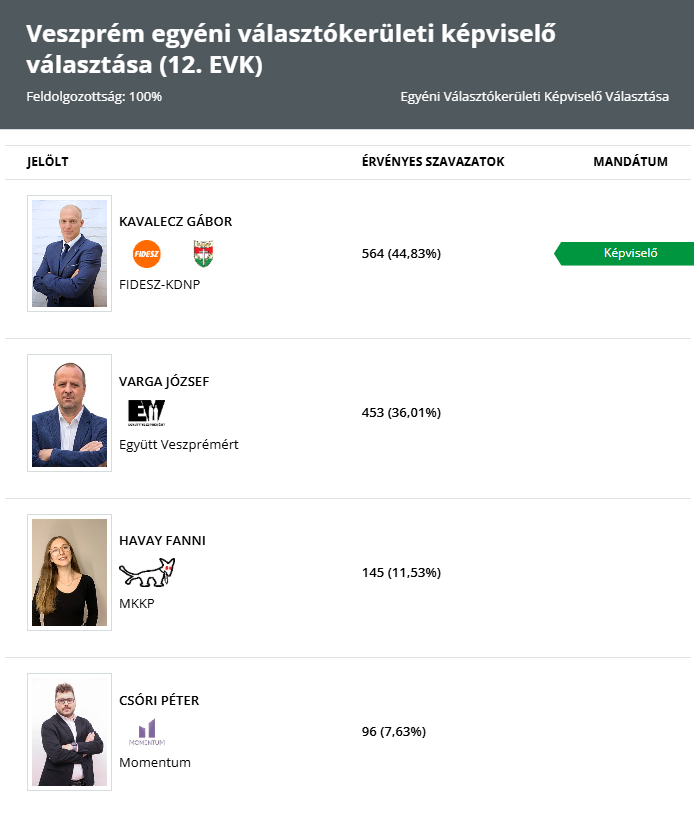The image size is (694, 825).
Task: Click the Mandátum column header
Action: click(x=630, y=162)
